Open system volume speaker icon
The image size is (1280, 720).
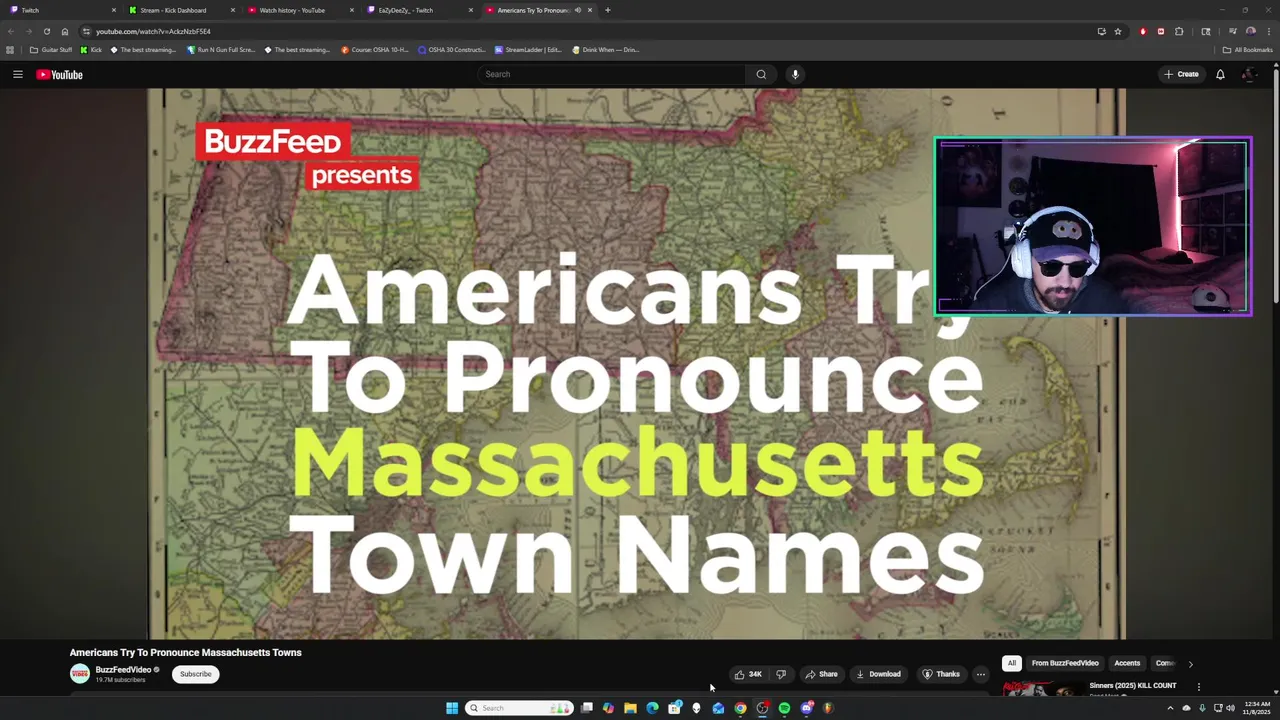(x=1230, y=708)
